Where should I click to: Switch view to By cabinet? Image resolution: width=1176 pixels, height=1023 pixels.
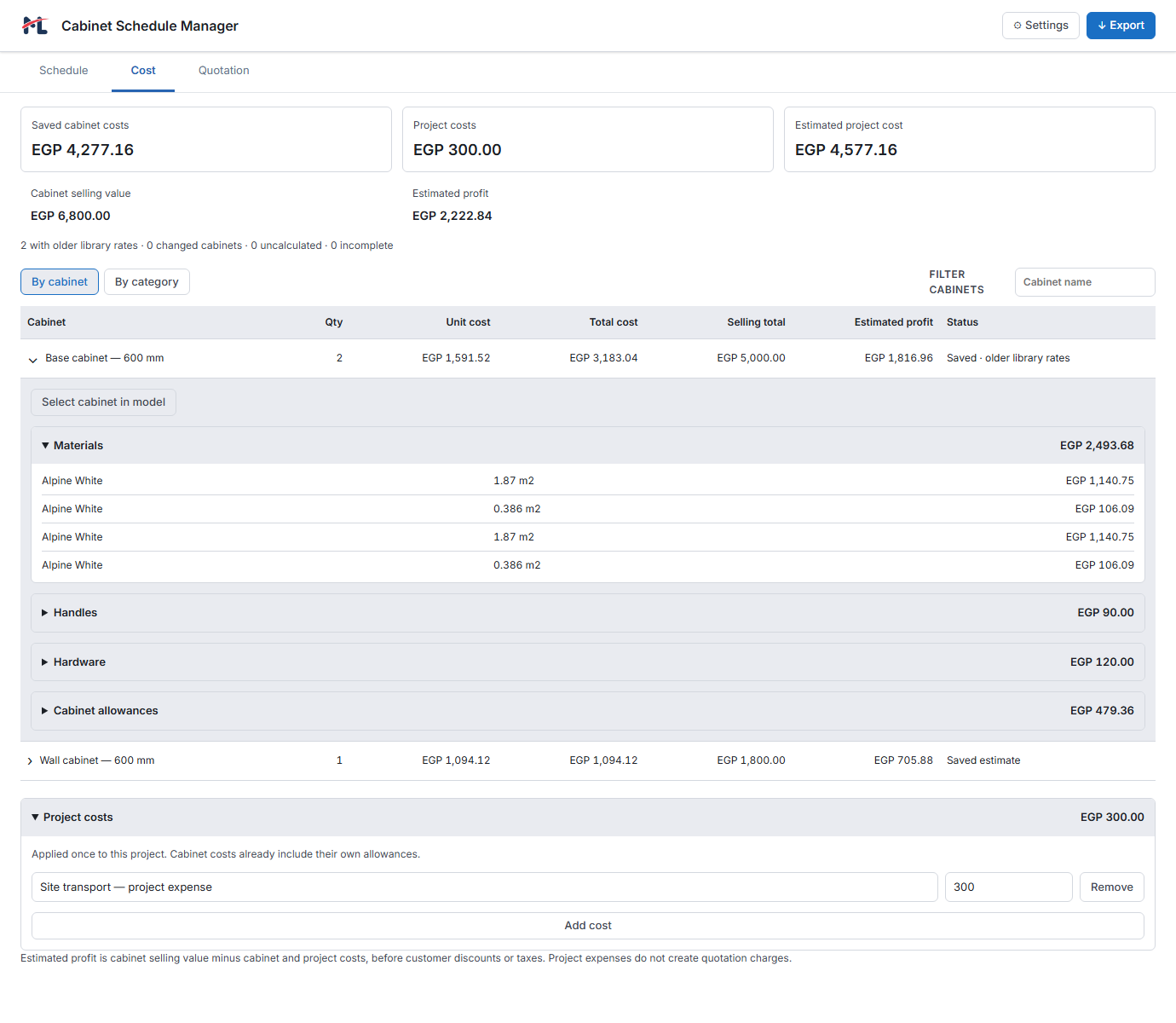(60, 282)
